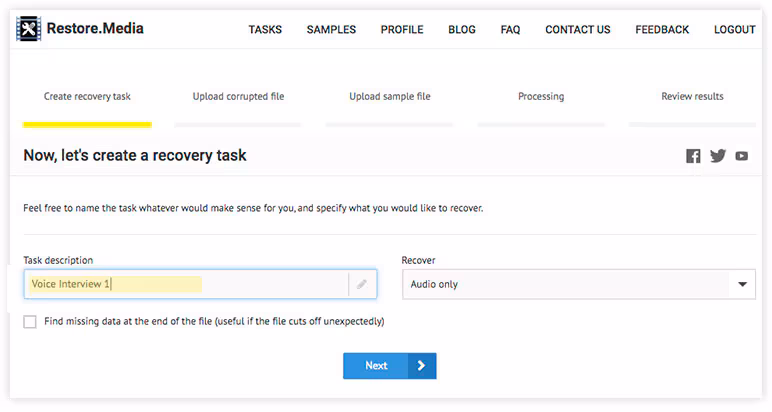The height and width of the screenshot is (412, 772).
Task: Select the Review results step
Action: click(692, 97)
